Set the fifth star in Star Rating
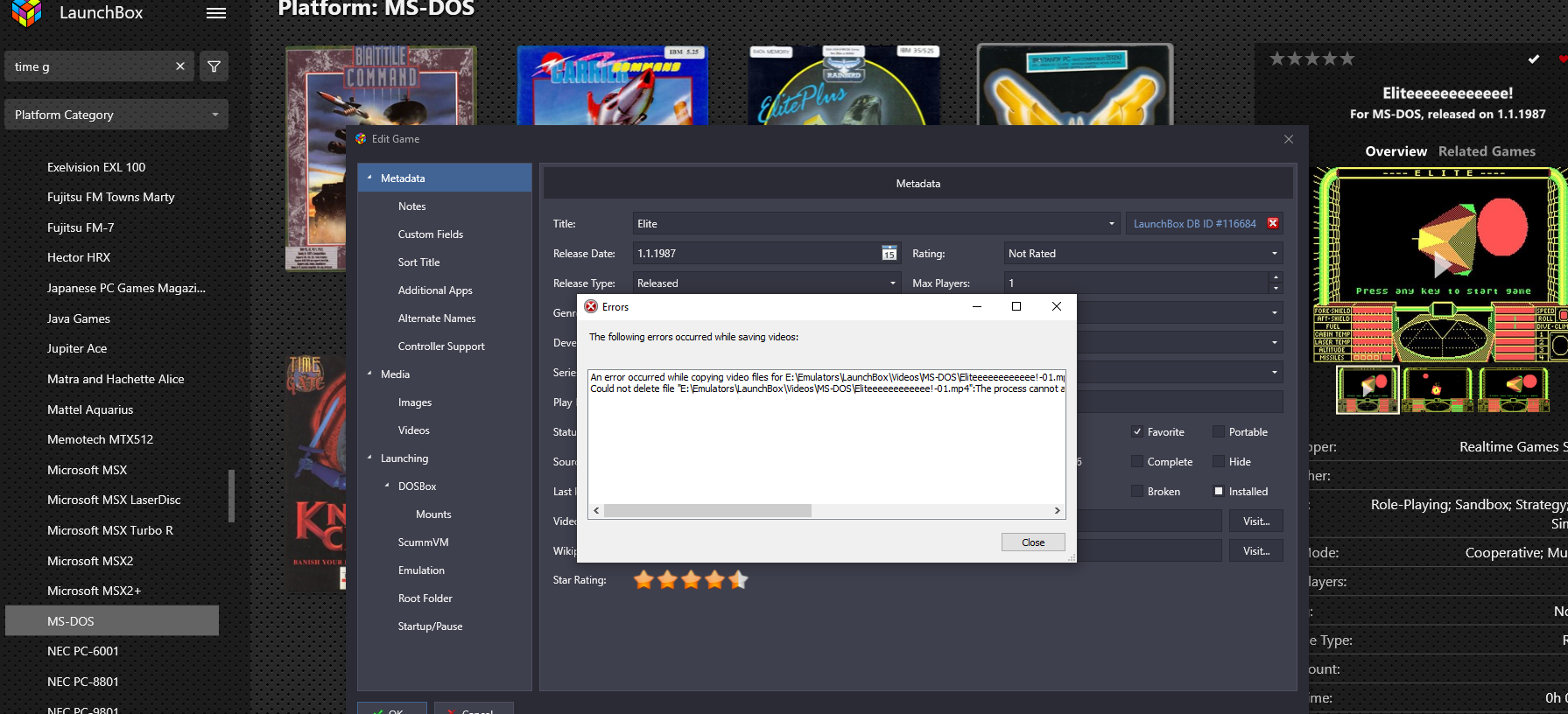This screenshot has height=714, width=1568. click(738, 579)
